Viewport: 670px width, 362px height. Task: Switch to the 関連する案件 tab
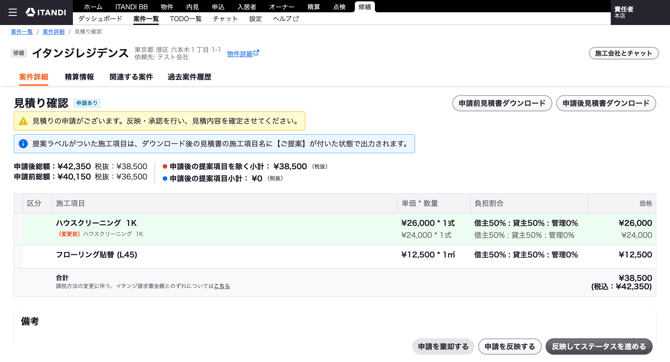click(x=131, y=77)
